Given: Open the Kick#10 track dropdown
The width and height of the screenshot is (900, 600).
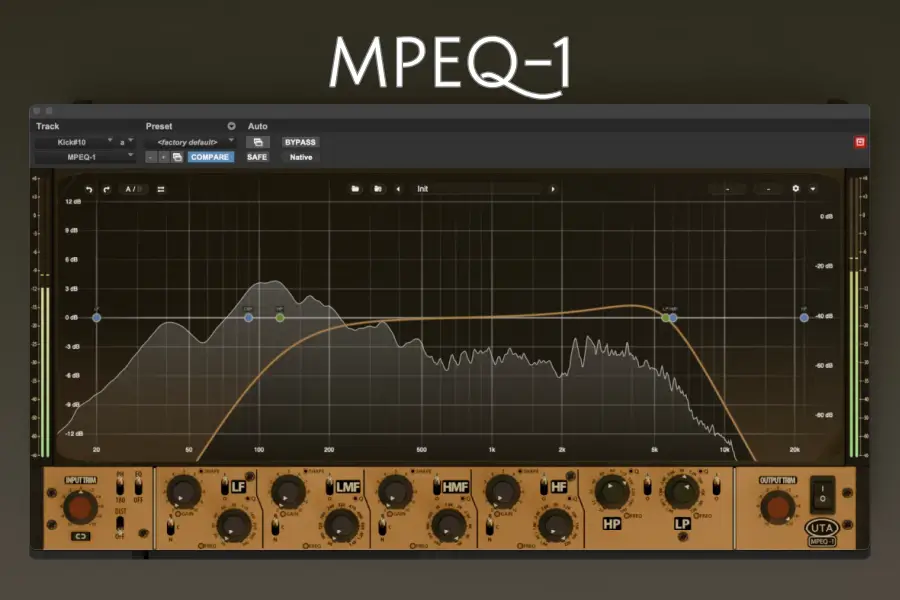Looking at the screenshot, I should pos(75,142).
